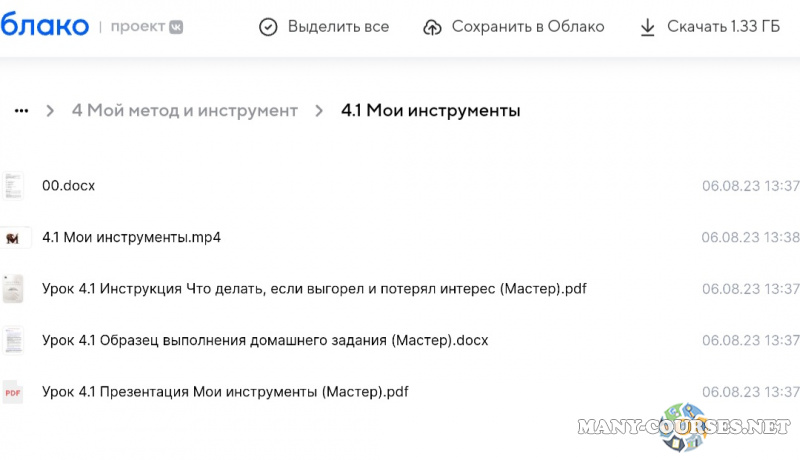Click the Save to Cloud upload icon
Screen dimensions: 800x460
(432, 27)
